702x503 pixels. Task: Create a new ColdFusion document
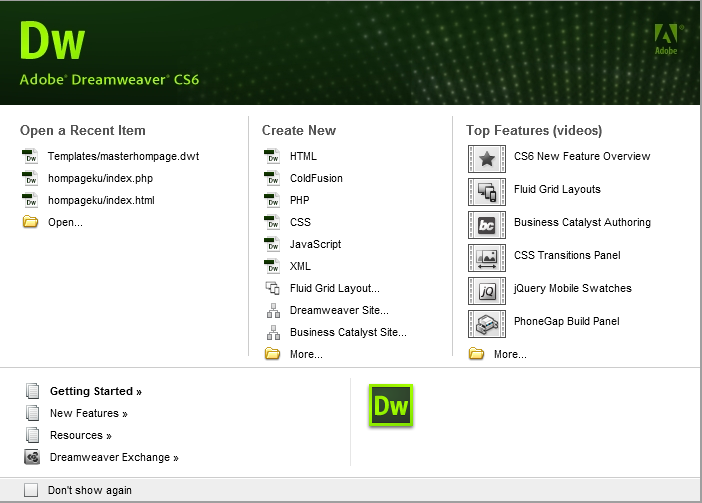tap(316, 178)
